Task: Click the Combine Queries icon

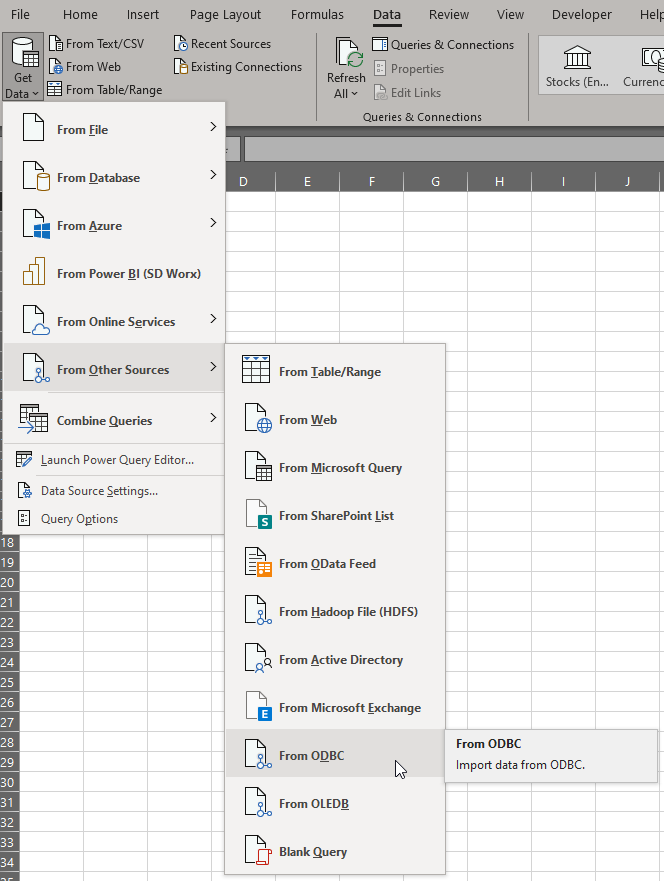Action: tap(33, 419)
